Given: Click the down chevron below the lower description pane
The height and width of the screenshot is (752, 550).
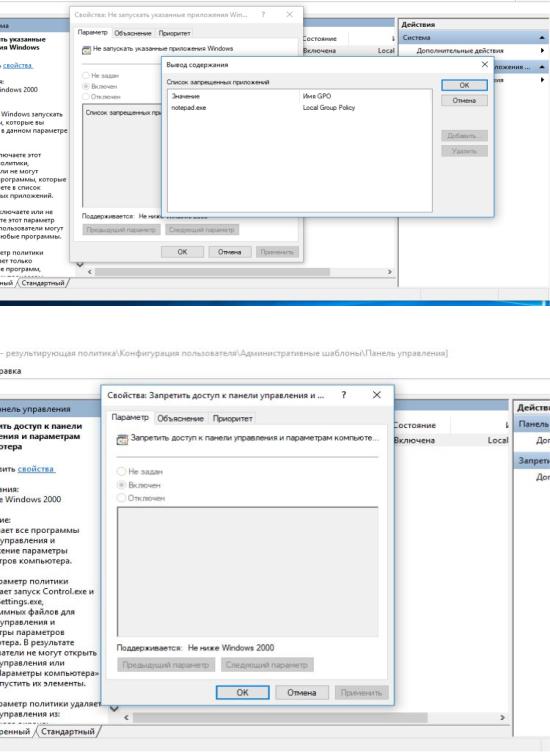Looking at the screenshot, I should tap(114, 708).
